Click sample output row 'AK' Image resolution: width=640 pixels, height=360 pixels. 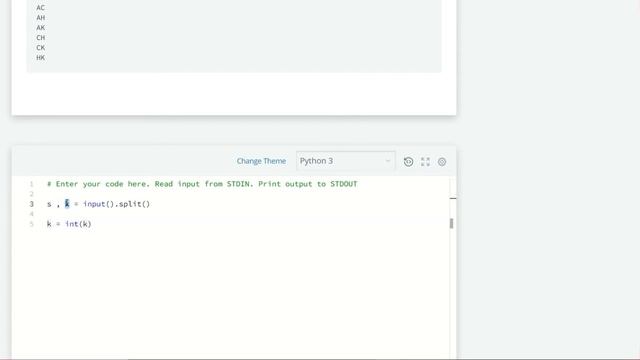point(40,28)
